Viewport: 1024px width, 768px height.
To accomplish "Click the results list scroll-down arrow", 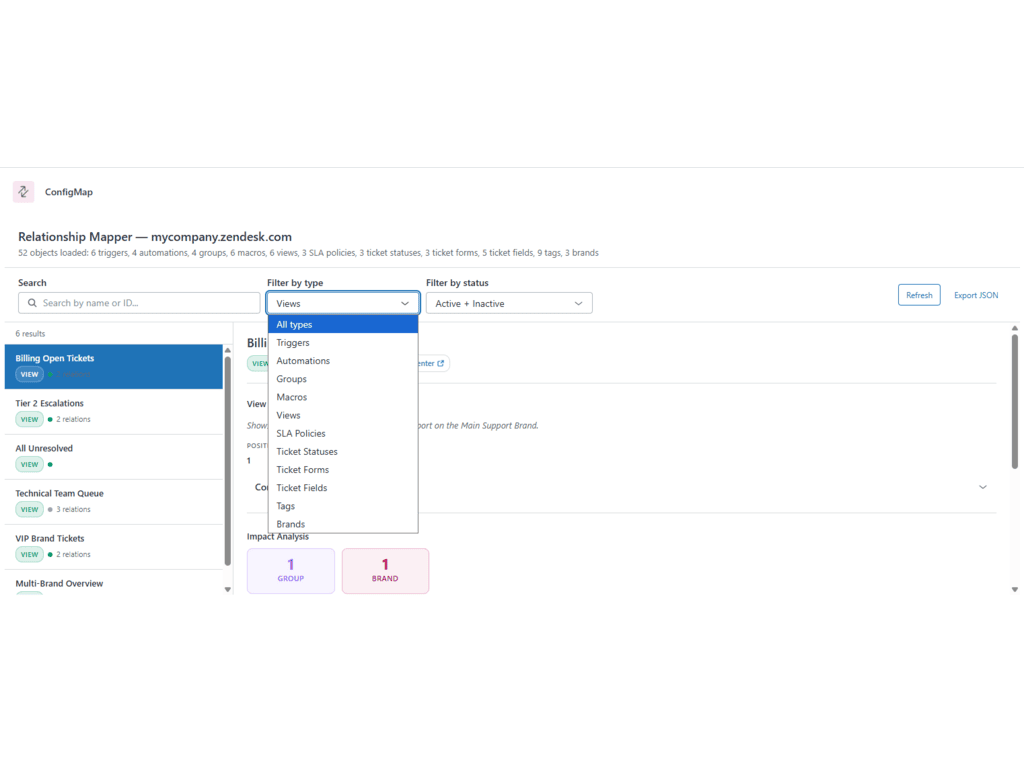I will click(x=228, y=589).
